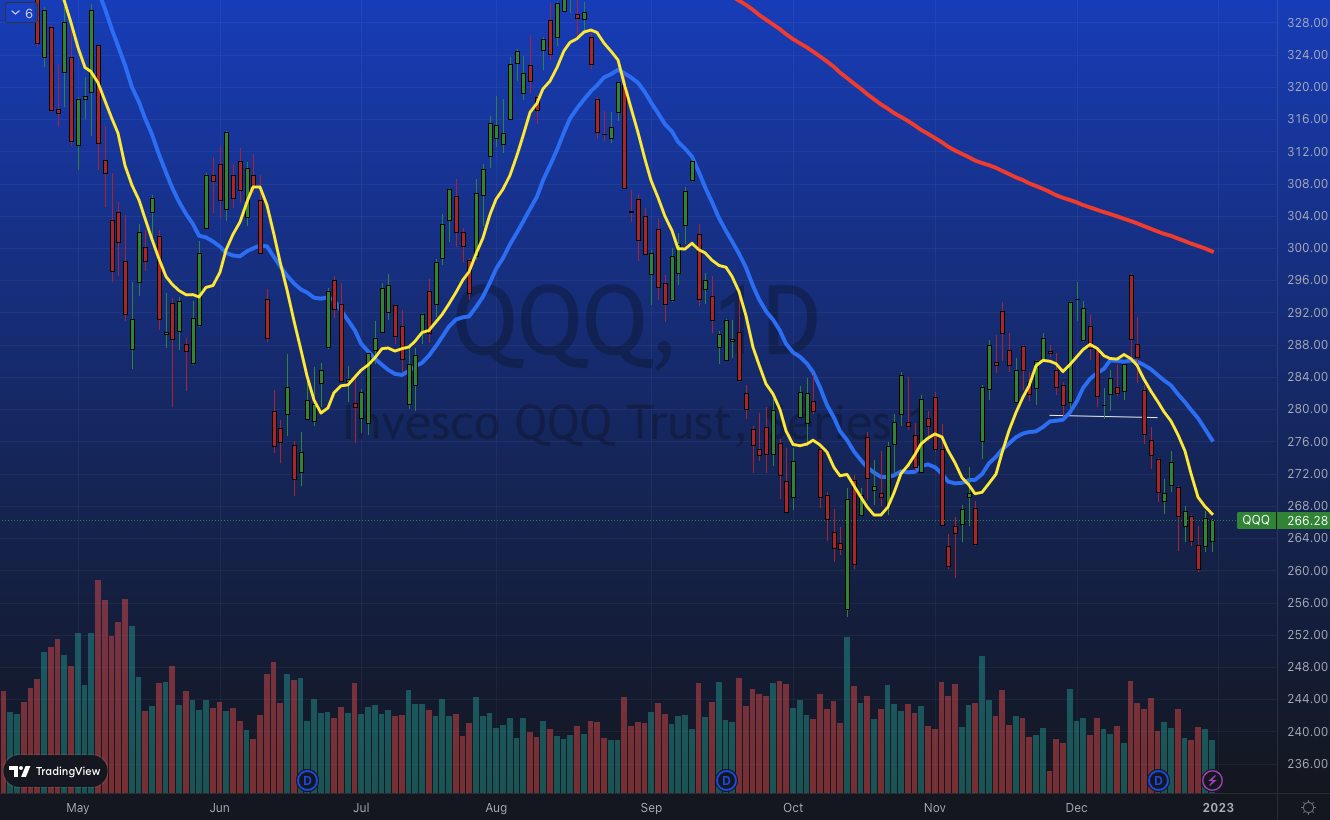Click the May label on time axis
Viewport: 1330px width, 820px height.
tap(77, 807)
